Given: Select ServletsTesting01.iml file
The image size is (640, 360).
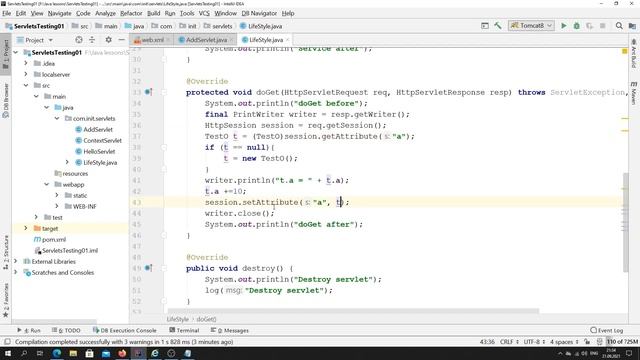Looking at the screenshot, I should point(69,251).
